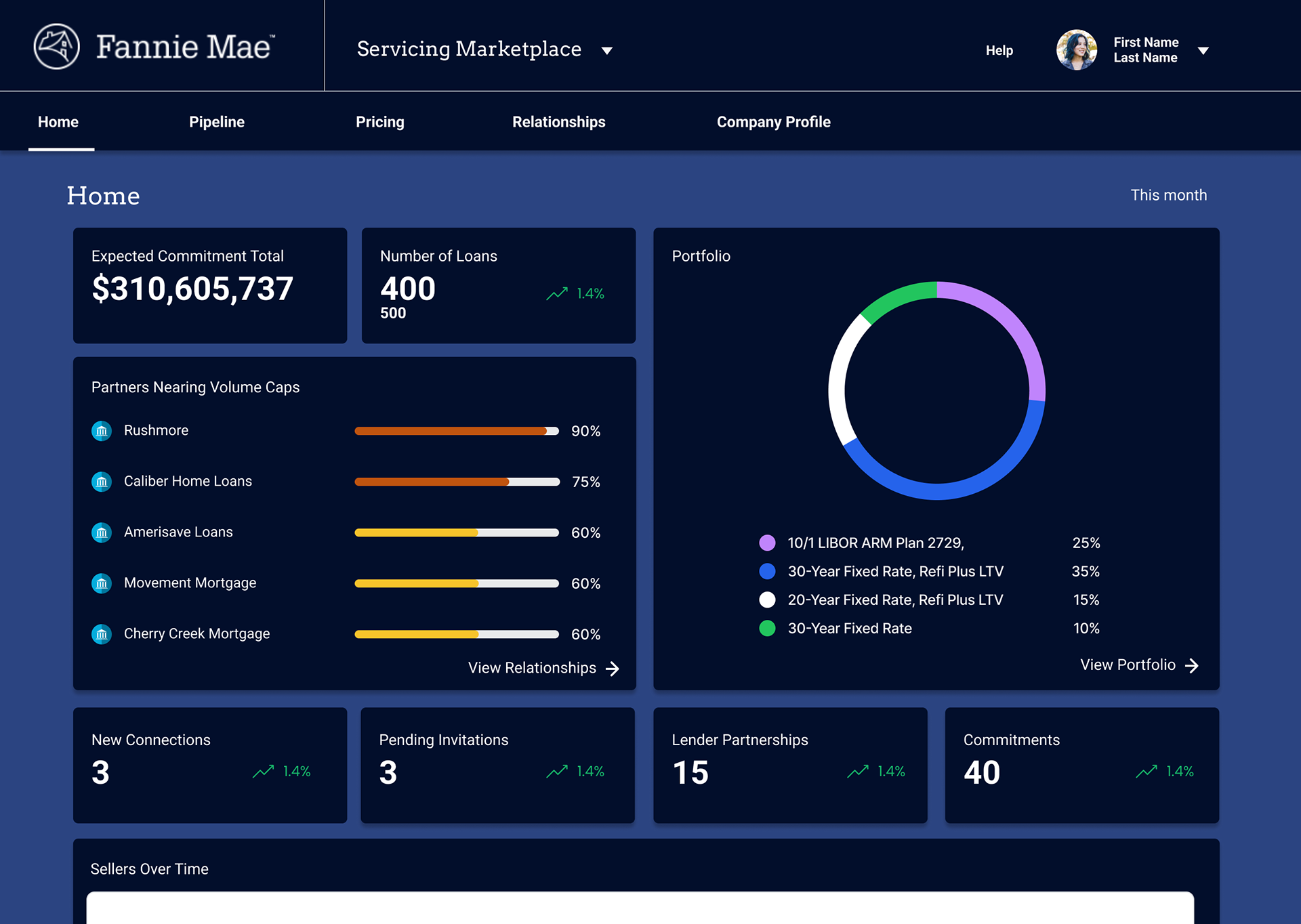
Task: Click the arrow icon next to View Portfolio
Action: [1192, 666]
